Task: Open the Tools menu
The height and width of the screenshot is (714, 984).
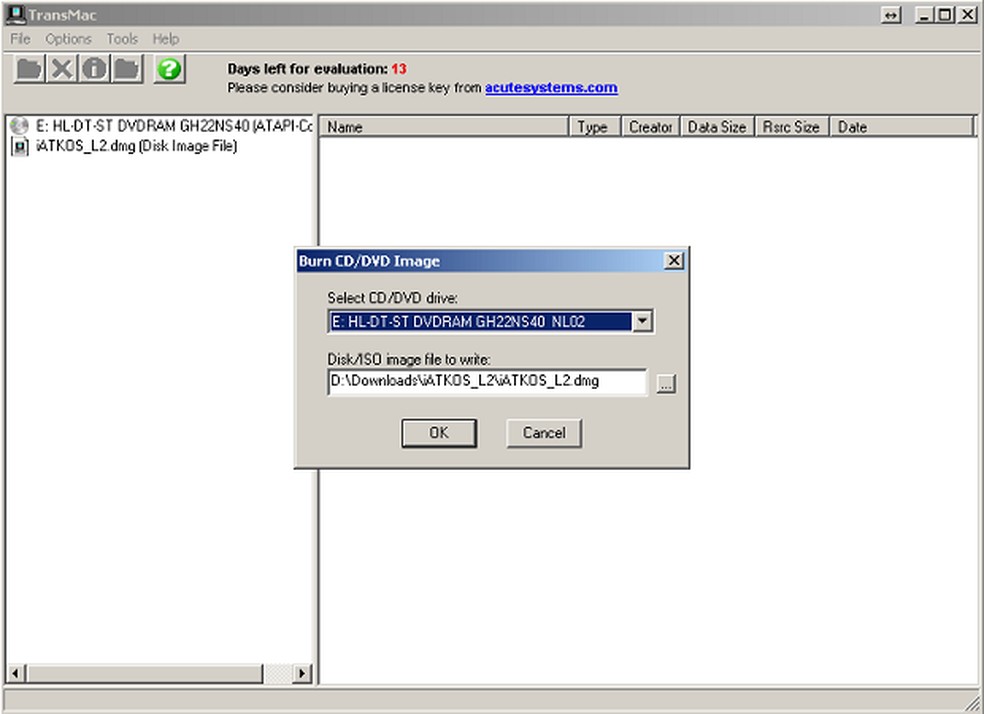Action: (122, 39)
